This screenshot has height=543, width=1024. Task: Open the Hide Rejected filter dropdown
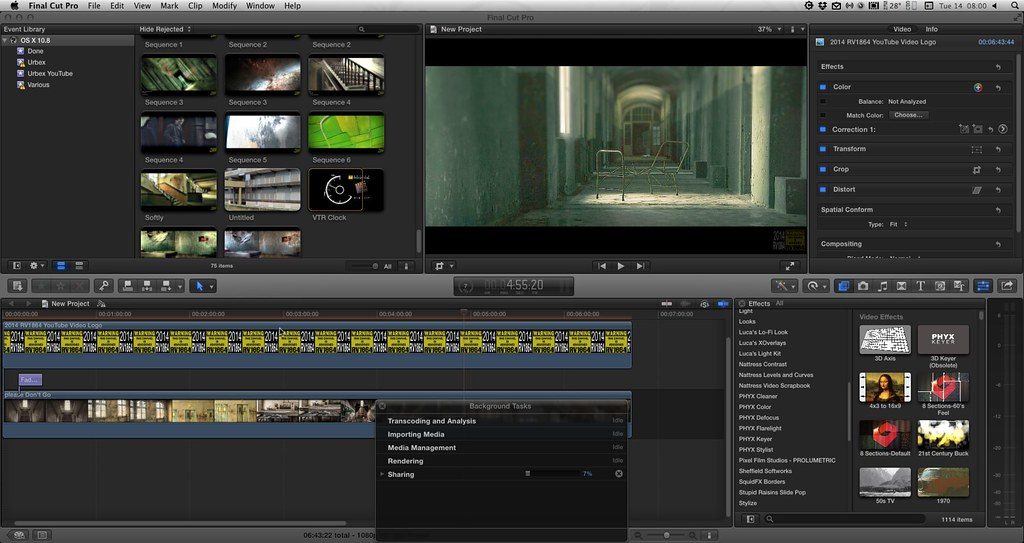pyautogui.click(x=165, y=29)
